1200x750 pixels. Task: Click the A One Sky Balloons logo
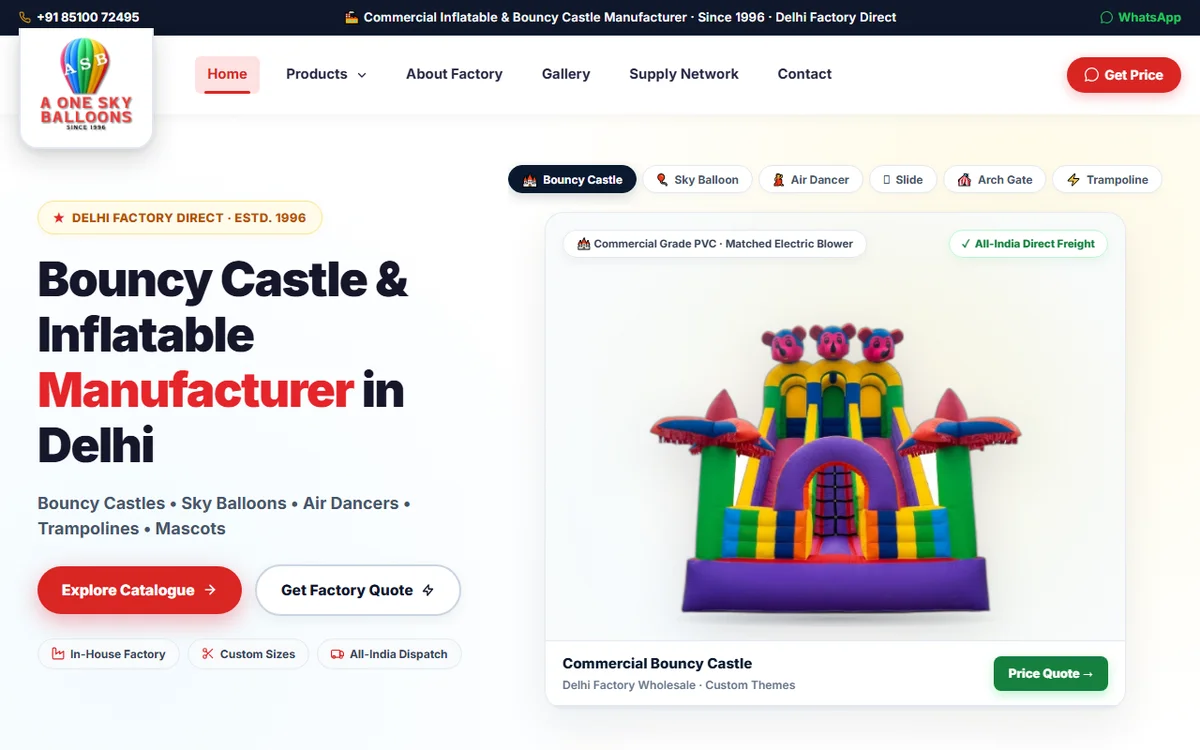point(86,88)
